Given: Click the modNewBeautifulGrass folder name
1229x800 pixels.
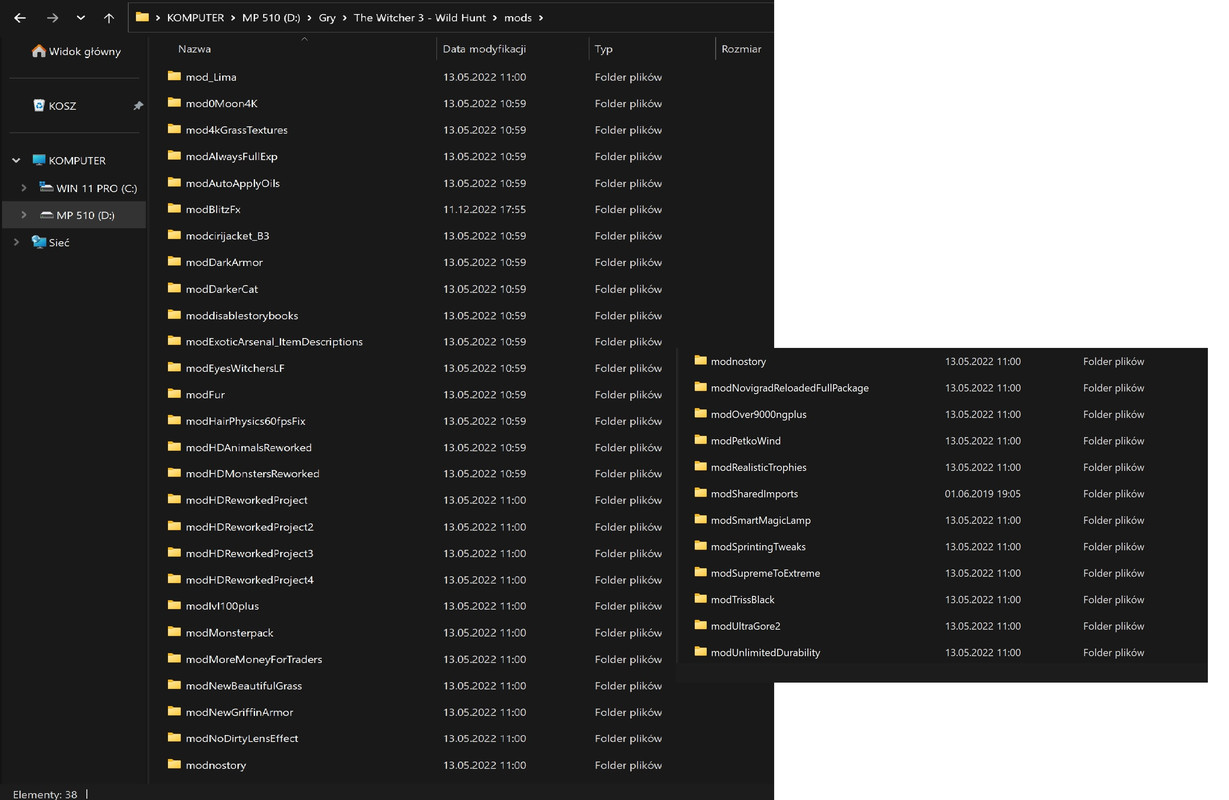Looking at the screenshot, I should coord(244,686).
